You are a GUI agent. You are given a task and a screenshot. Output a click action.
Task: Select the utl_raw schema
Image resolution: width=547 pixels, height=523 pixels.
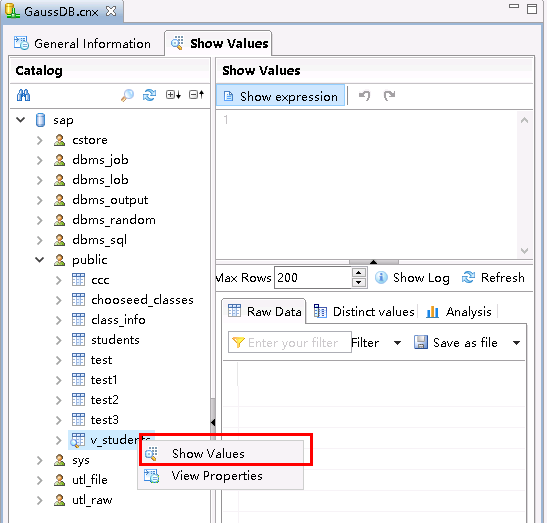click(92, 500)
